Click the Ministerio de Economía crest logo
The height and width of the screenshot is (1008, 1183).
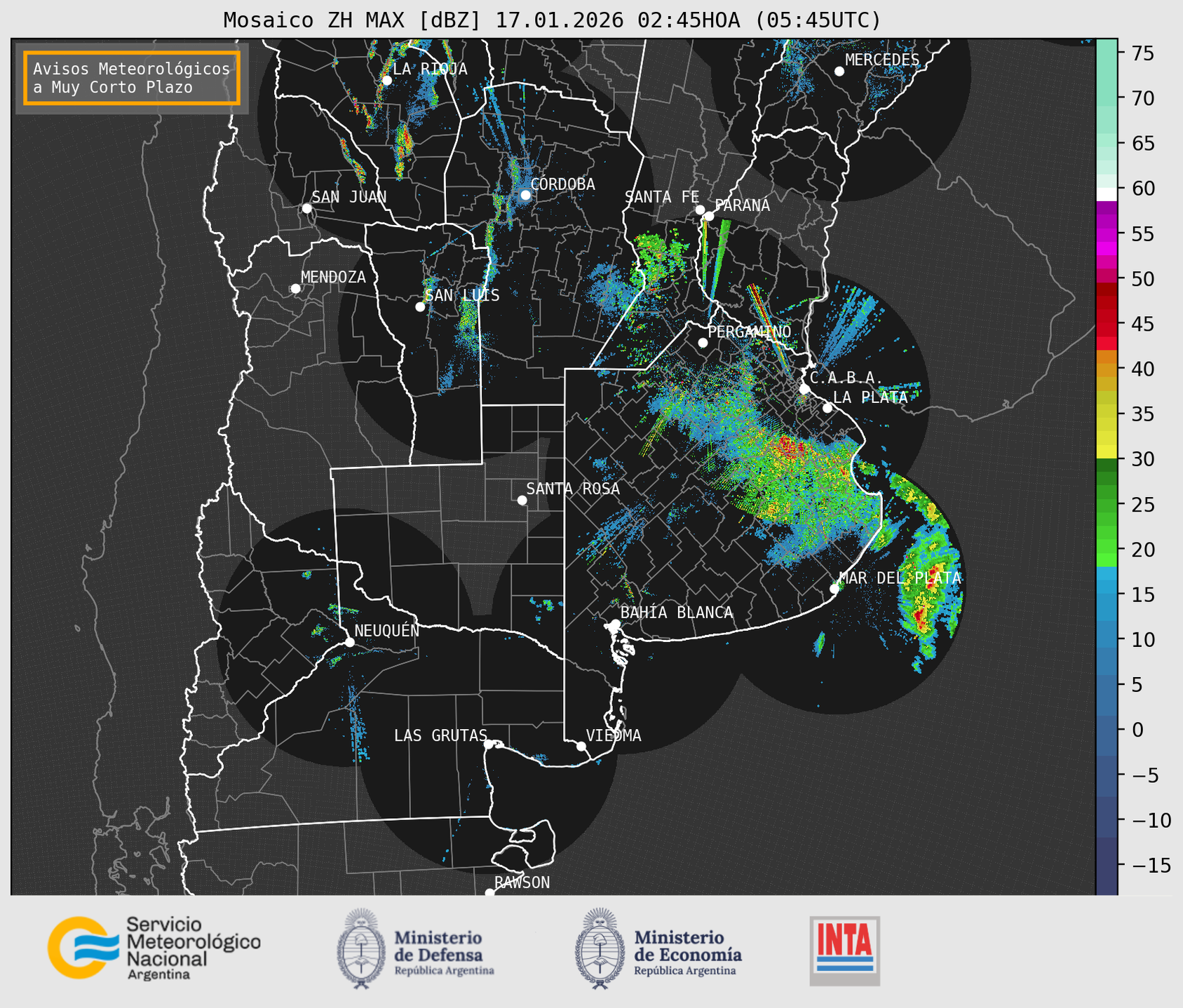pyautogui.click(x=600, y=948)
